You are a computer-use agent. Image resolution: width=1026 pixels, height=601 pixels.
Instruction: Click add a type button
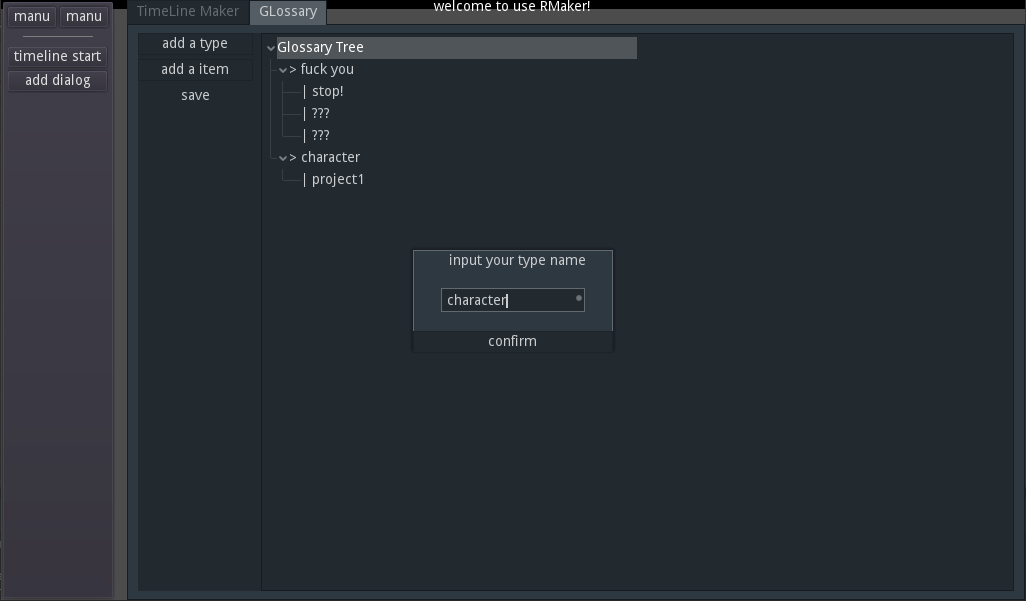point(195,43)
